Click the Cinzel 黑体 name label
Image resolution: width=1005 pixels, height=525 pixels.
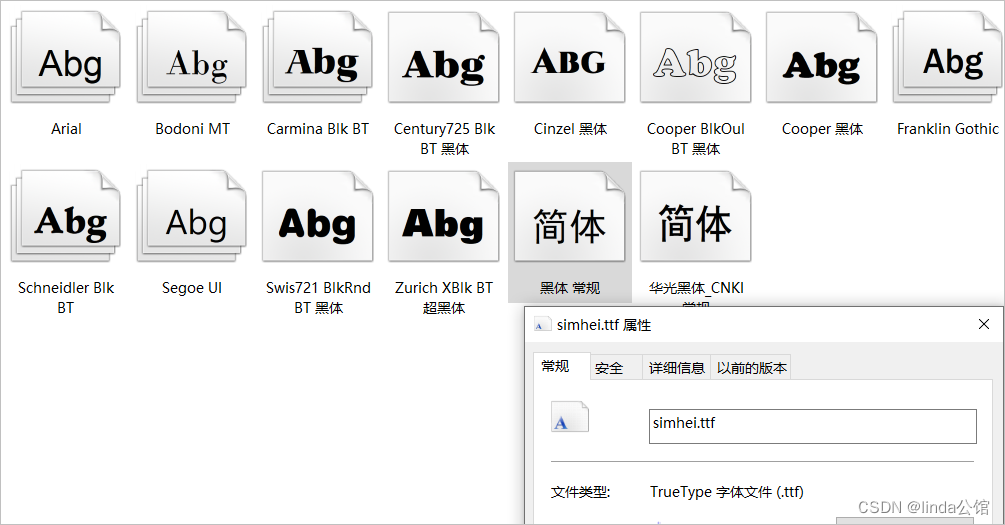[570, 129]
